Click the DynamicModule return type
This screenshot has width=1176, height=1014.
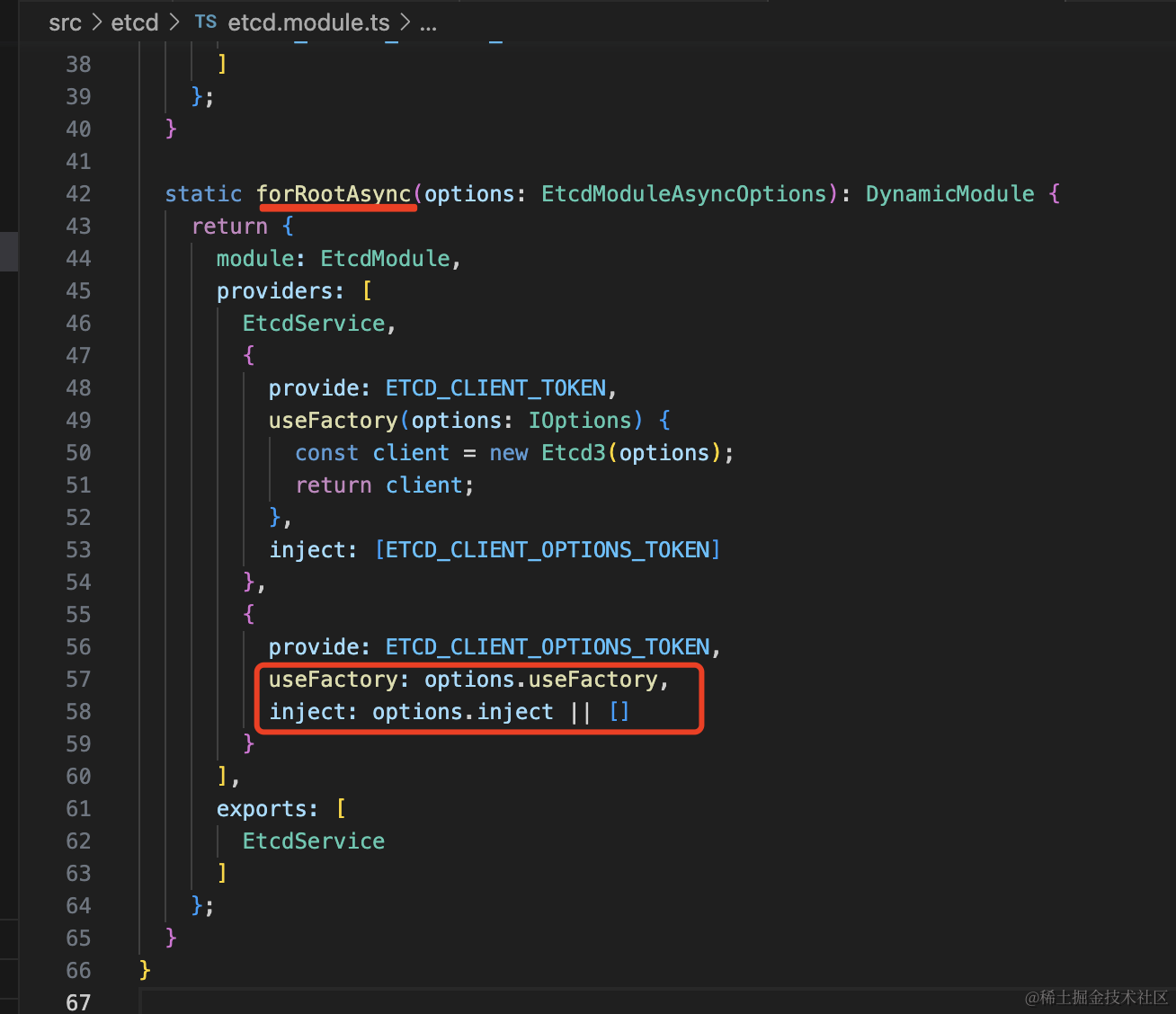click(x=949, y=194)
